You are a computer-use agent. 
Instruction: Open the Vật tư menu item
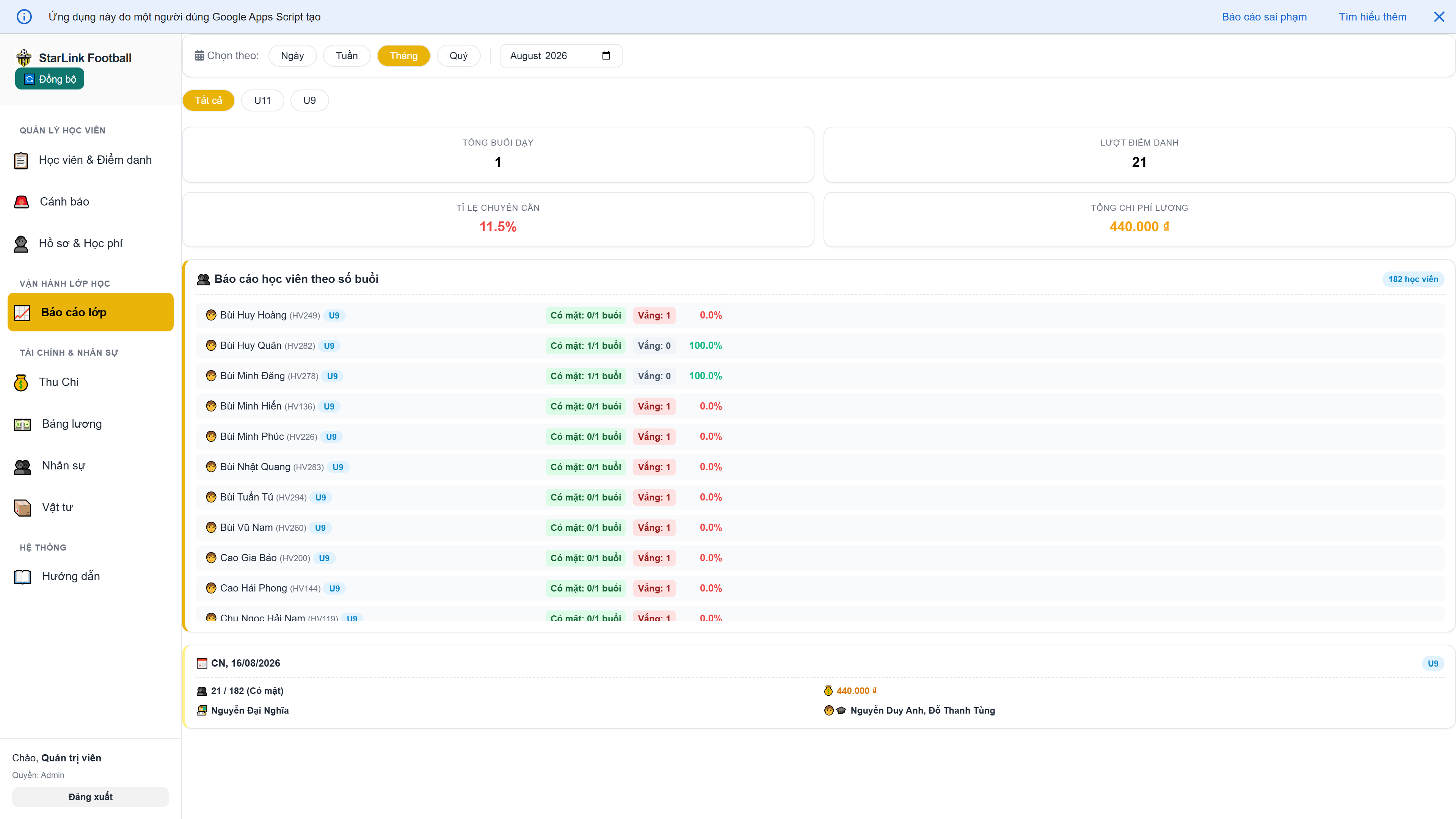[91, 508]
